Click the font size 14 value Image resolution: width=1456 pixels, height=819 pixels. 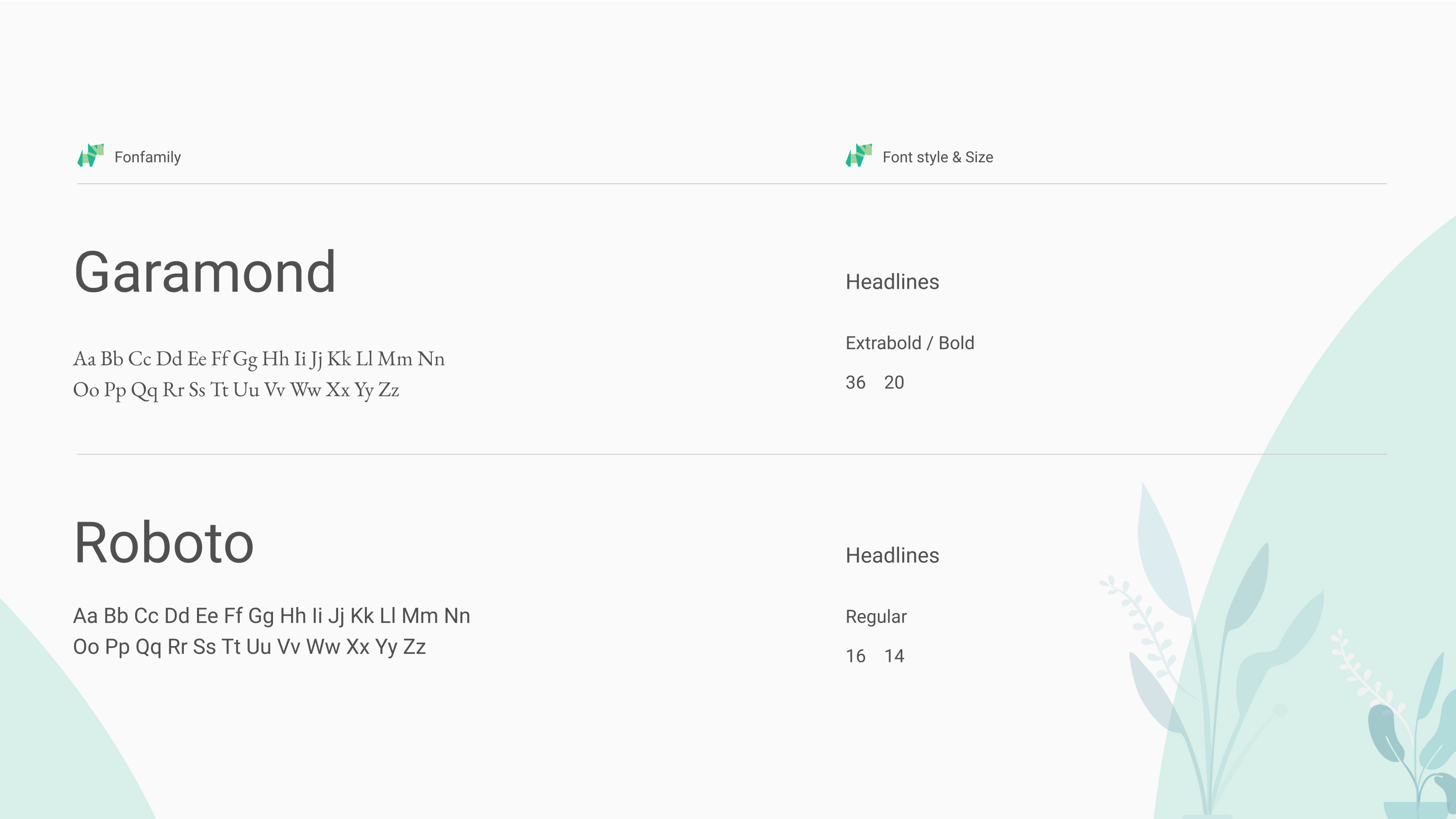[x=894, y=656]
